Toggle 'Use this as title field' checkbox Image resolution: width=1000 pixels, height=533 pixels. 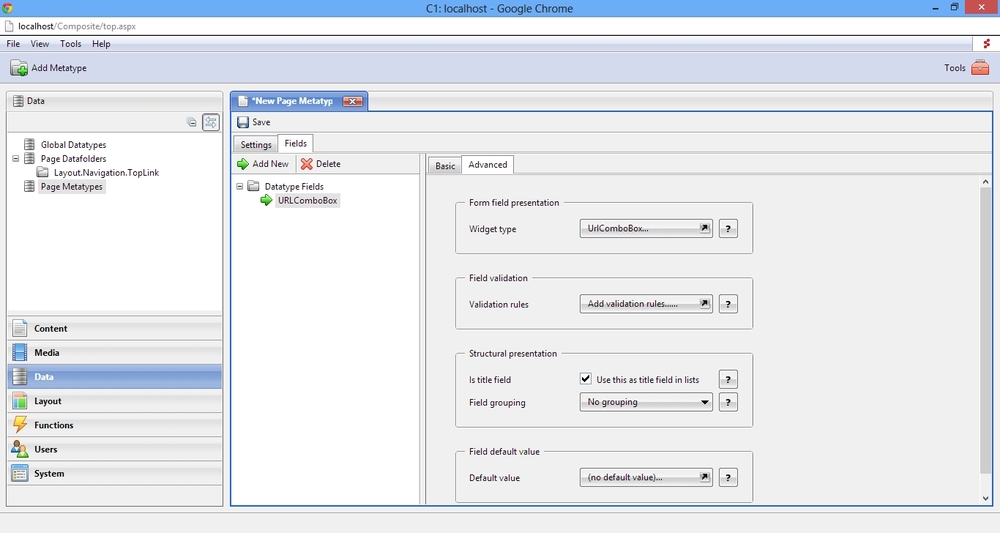pos(586,379)
